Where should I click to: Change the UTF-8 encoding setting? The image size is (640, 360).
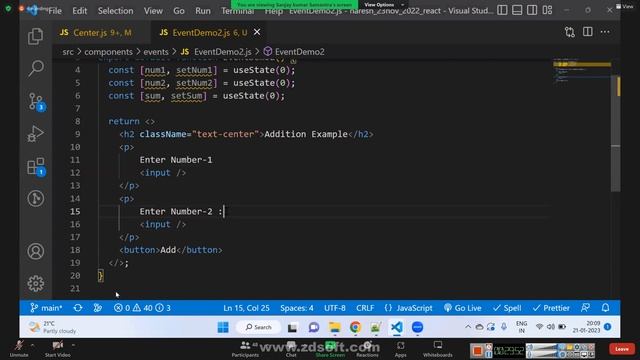(335, 308)
